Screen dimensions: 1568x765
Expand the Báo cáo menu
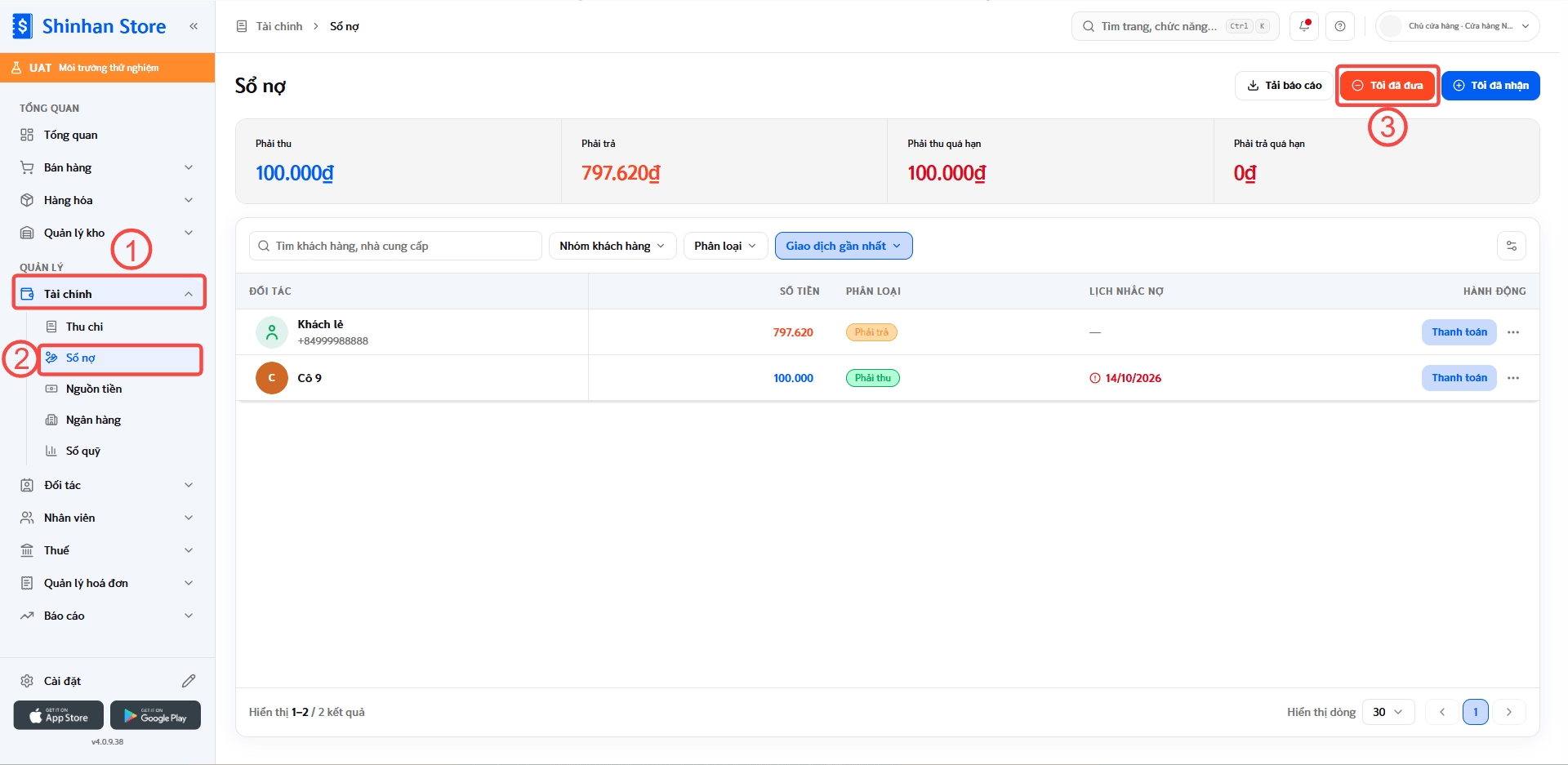coord(108,616)
